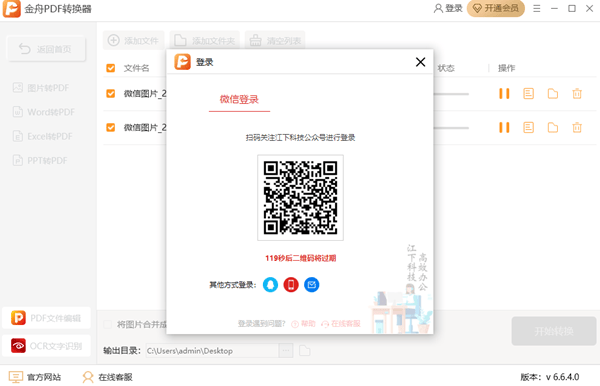Open PDF文件编辑 tool

(46, 318)
